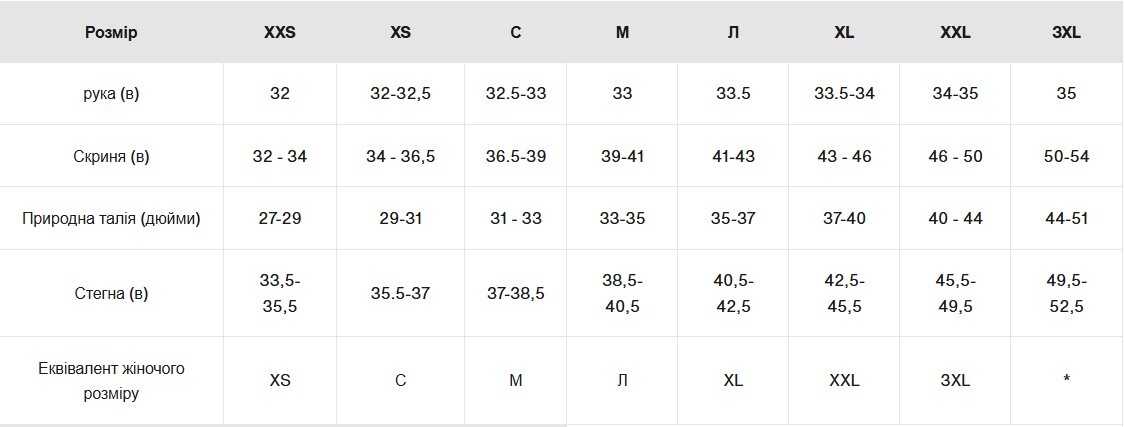1125x427 pixels.
Task: Select the XS column header
Action: coord(400,32)
